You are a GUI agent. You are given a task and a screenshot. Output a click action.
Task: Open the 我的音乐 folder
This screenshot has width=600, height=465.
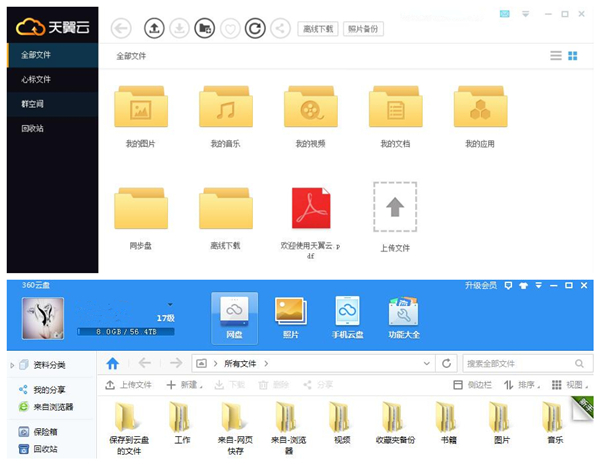coord(225,112)
